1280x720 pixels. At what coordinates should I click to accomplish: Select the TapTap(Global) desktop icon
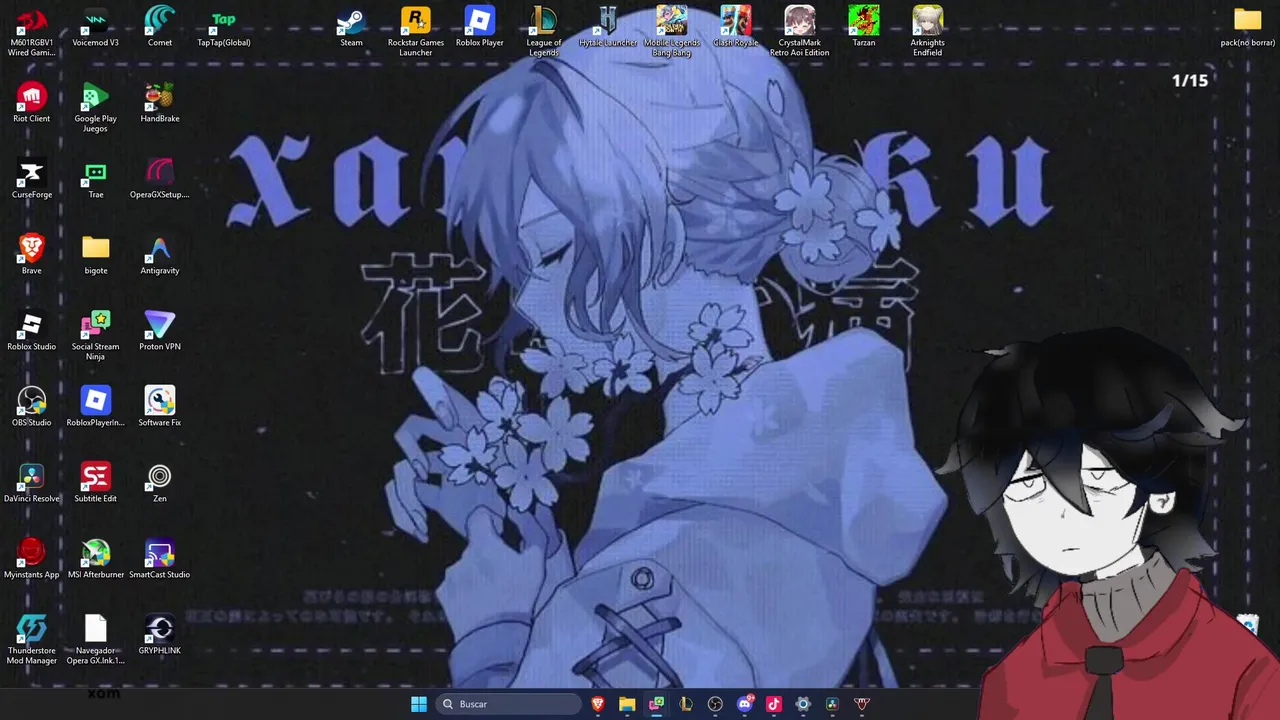pos(224,26)
